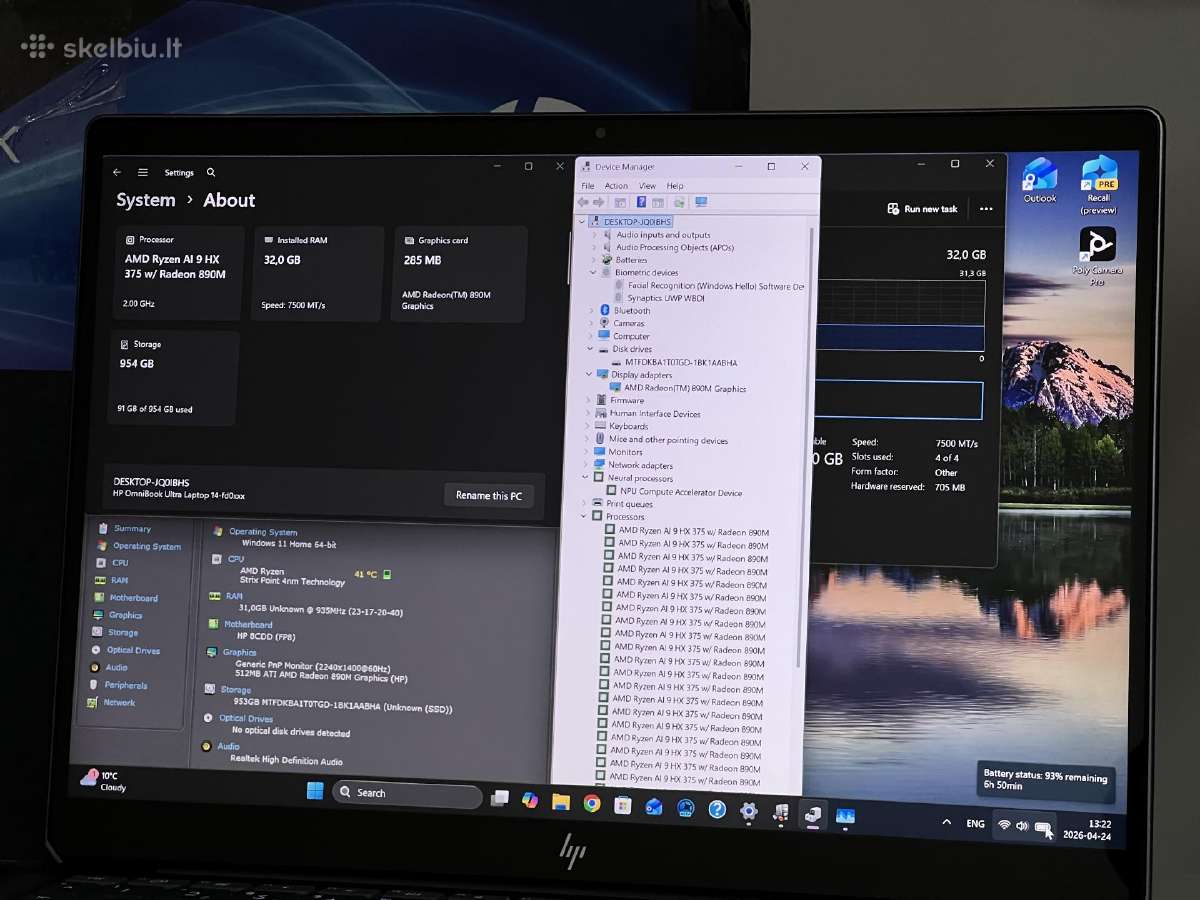
Task: Click System in the Settings breadcrumb
Action: [146, 200]
